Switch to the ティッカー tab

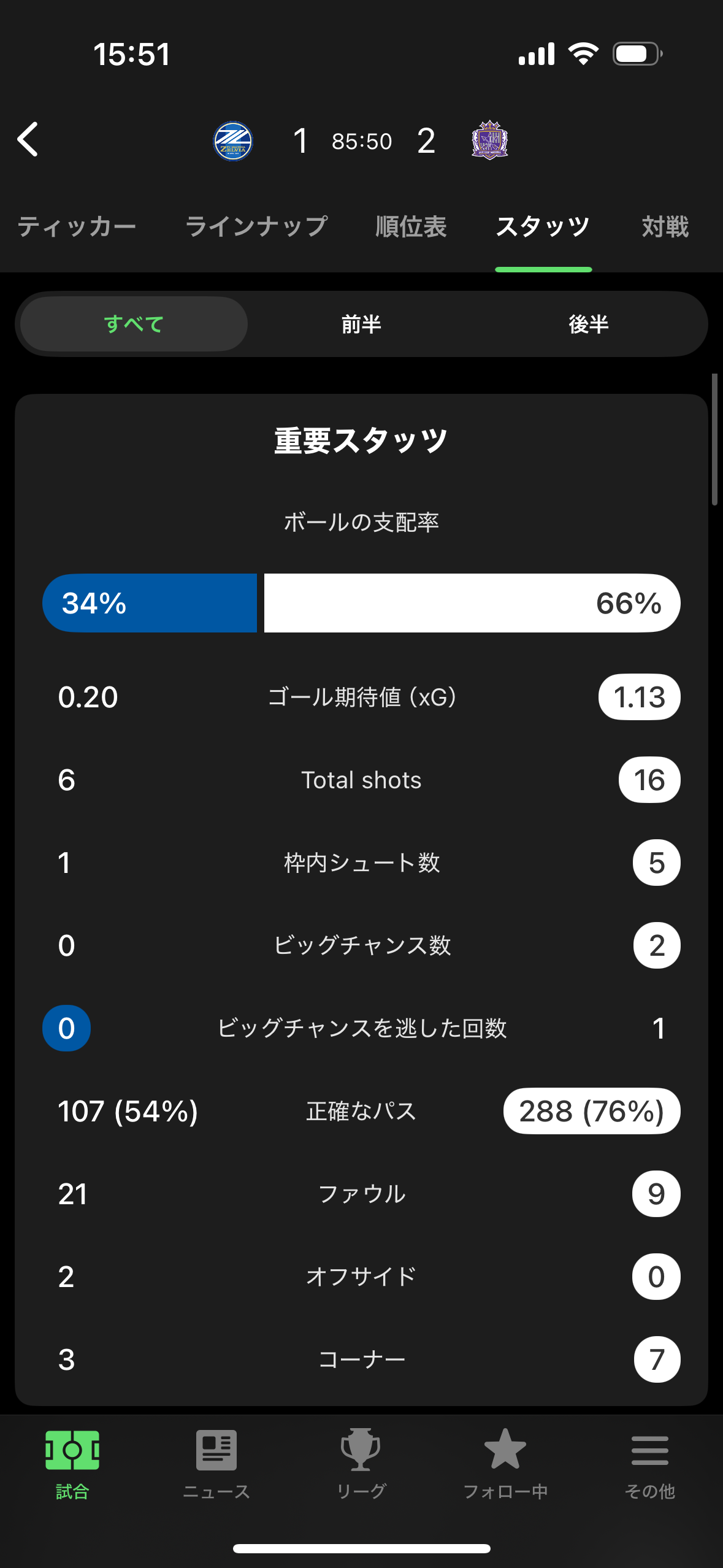(77, 226)
